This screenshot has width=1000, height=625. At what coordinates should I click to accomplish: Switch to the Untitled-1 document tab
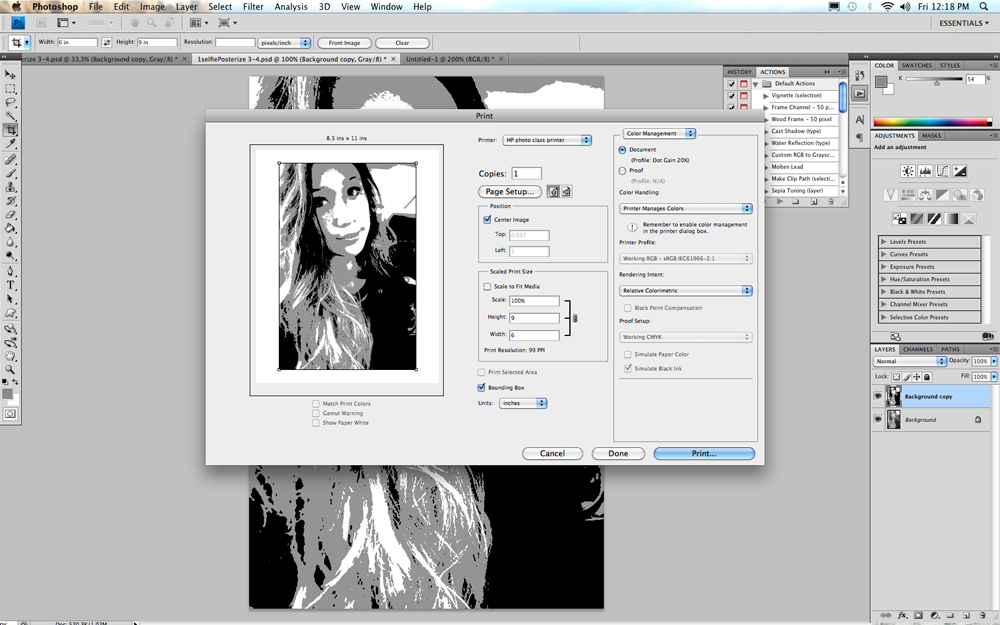448,59
